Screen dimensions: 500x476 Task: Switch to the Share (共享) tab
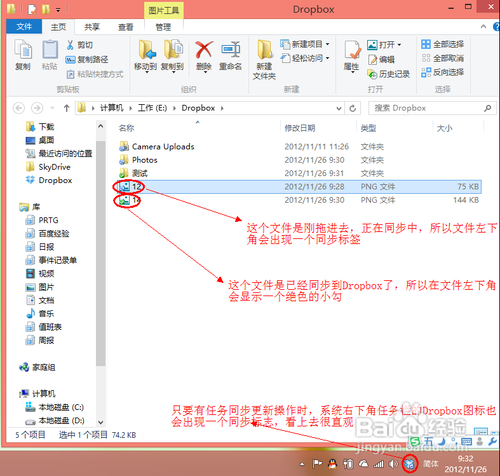tap(92, 27)
